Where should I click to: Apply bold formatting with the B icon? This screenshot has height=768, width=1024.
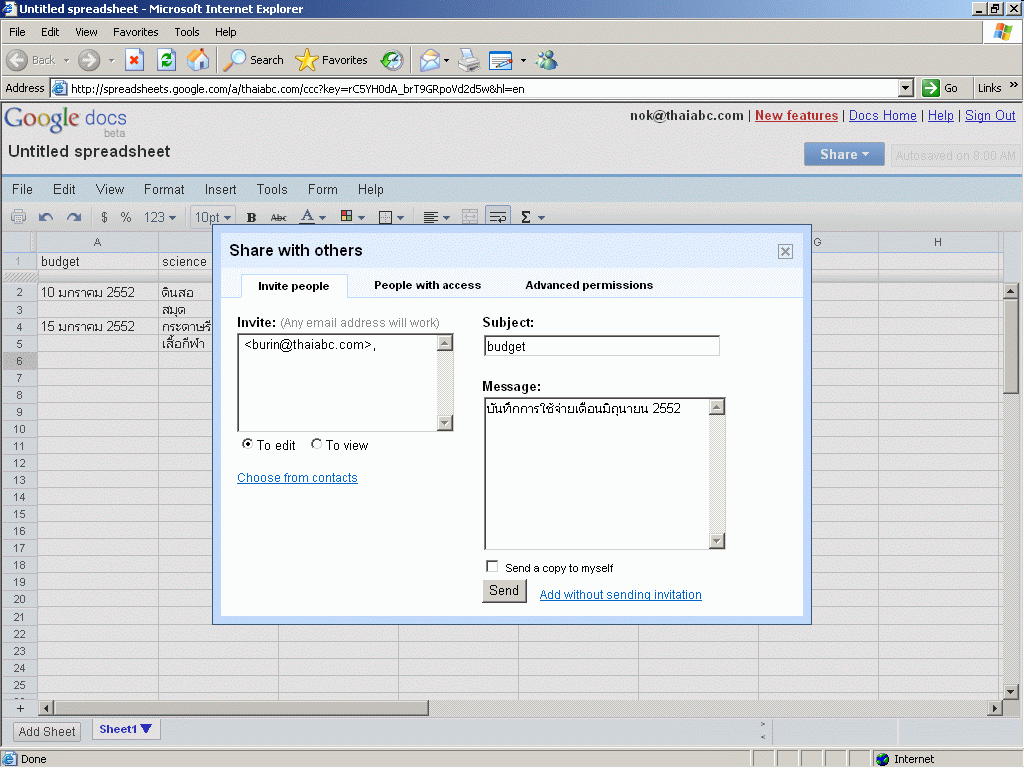(x=251, y=217)
